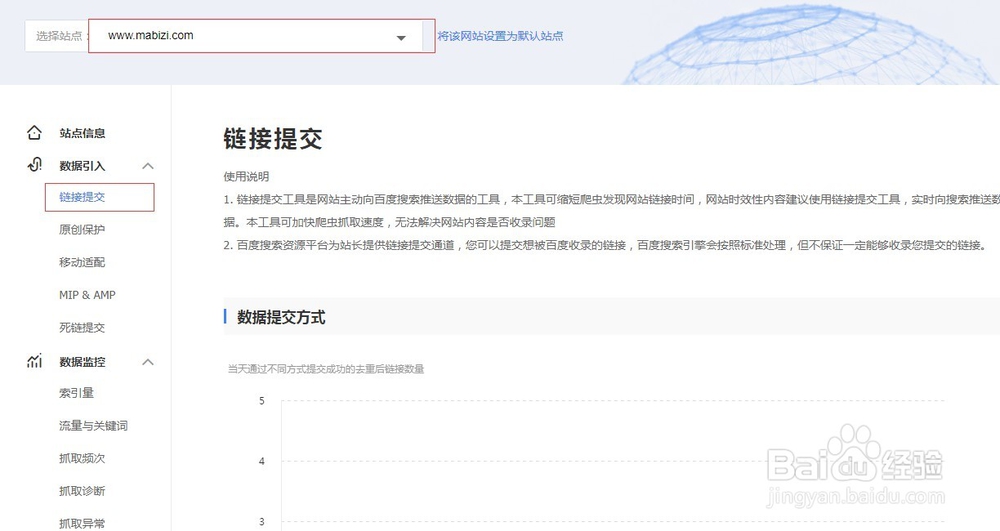Viewport: 1000px width, 531px height.
Task: Collapse the 数据引入 section chevron
Action: [x=148, y=166]
